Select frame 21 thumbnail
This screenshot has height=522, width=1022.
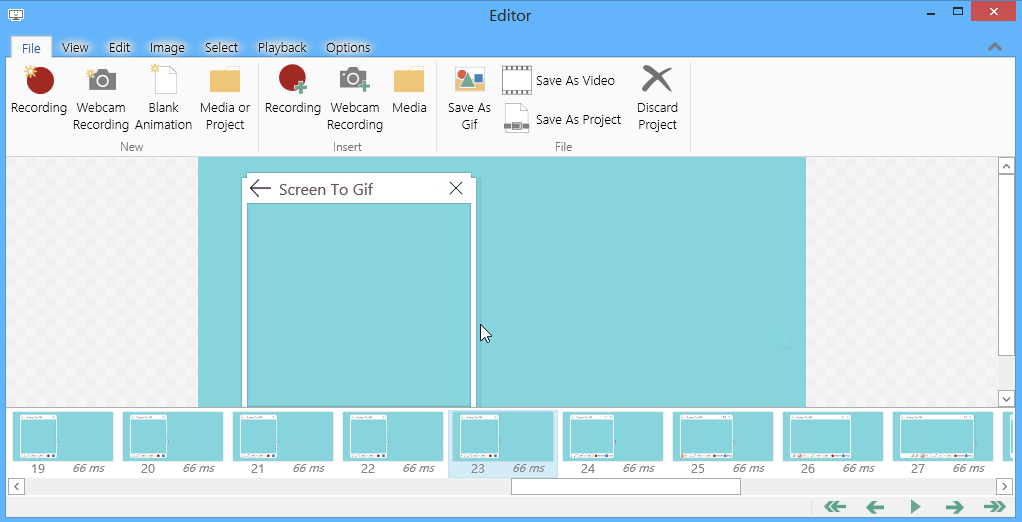[283, 443]
